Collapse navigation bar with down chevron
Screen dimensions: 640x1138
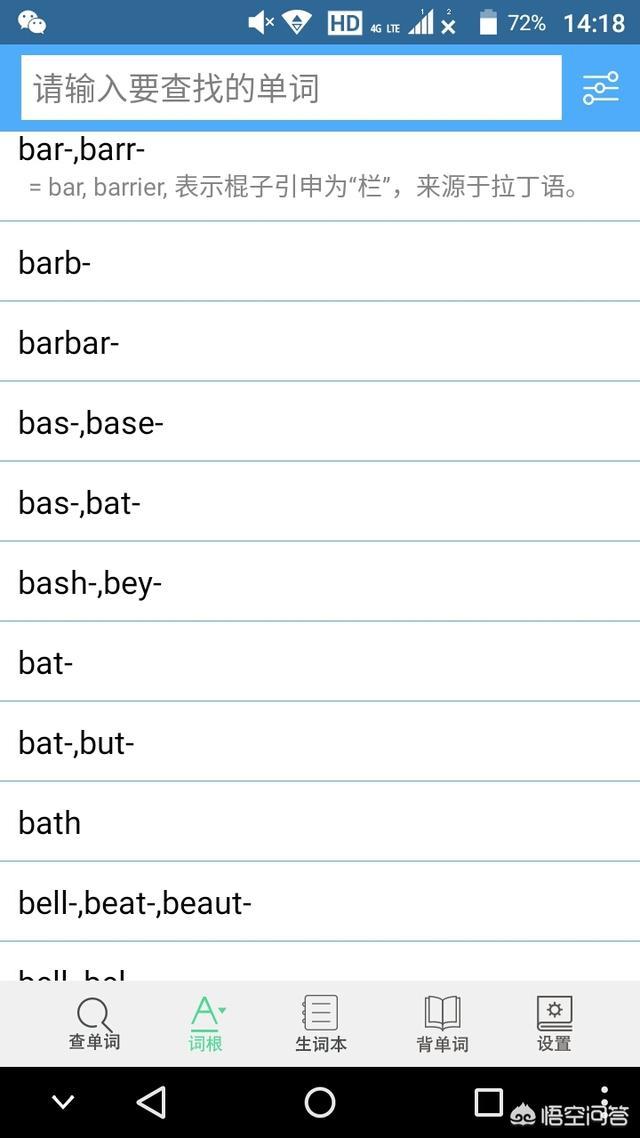tap(63, 1102)
